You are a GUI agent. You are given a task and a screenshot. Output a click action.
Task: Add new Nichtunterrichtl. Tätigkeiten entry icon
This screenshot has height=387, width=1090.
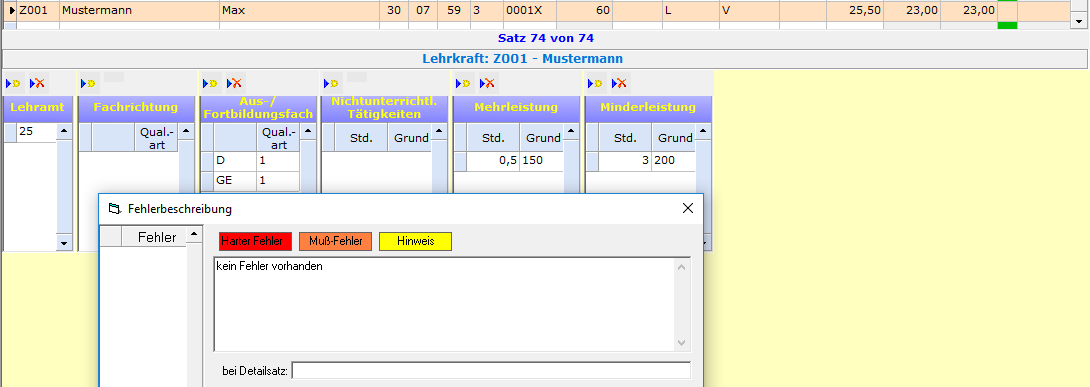click(x=332, y=83)
